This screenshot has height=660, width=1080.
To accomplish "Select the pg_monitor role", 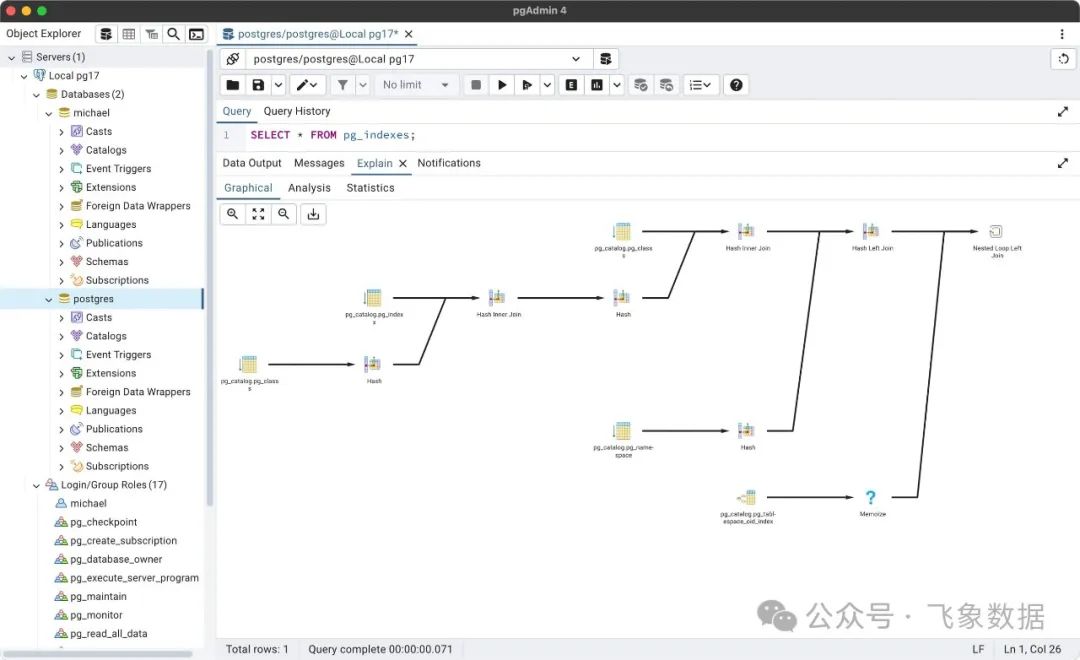I will [x=96, y=615].
